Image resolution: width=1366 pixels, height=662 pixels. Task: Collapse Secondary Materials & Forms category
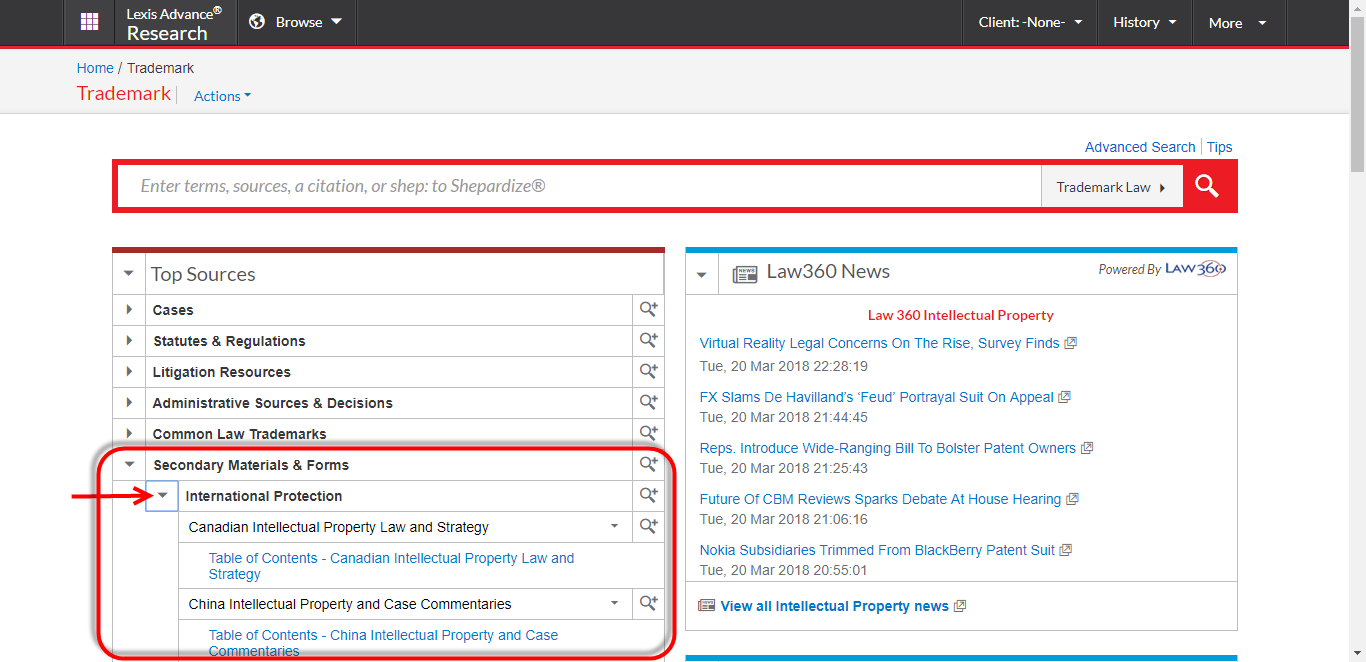[x=129, y=465]
